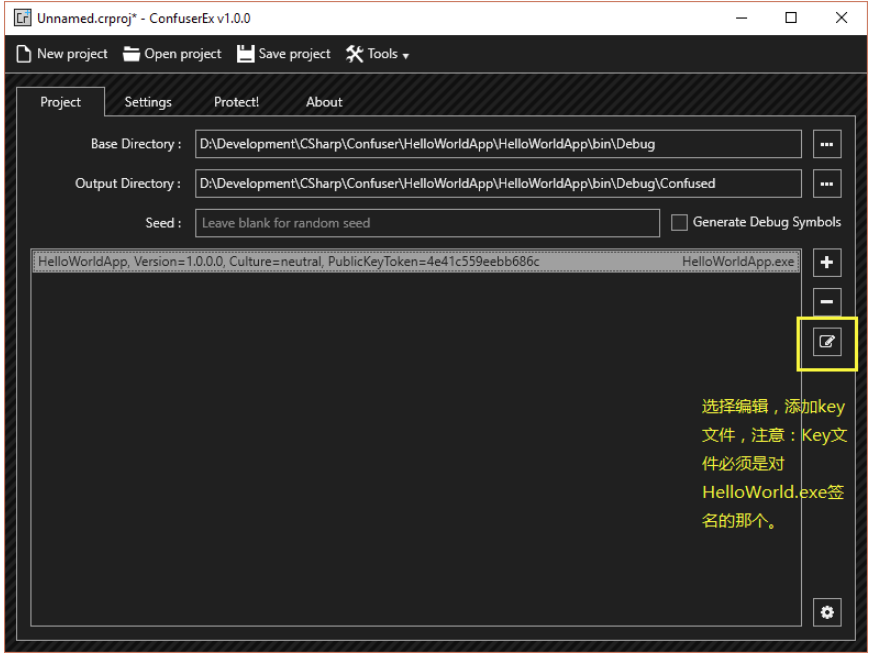The image size is (871, 658).
Task: Edit the selected module with the pencil icon
Action: 827,341
